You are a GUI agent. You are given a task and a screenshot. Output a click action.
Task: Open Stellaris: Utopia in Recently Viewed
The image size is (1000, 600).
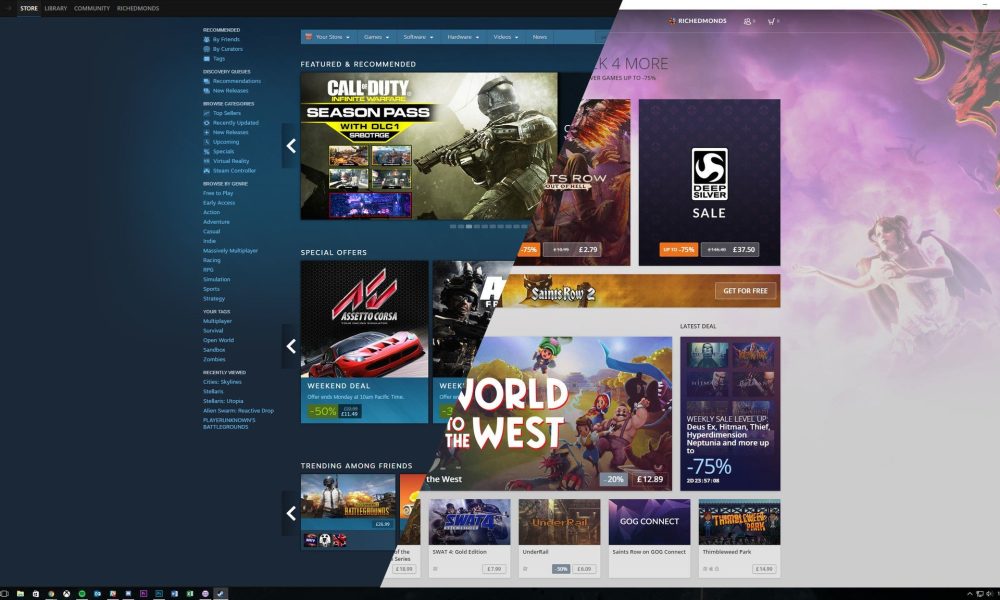click(223, 401)
